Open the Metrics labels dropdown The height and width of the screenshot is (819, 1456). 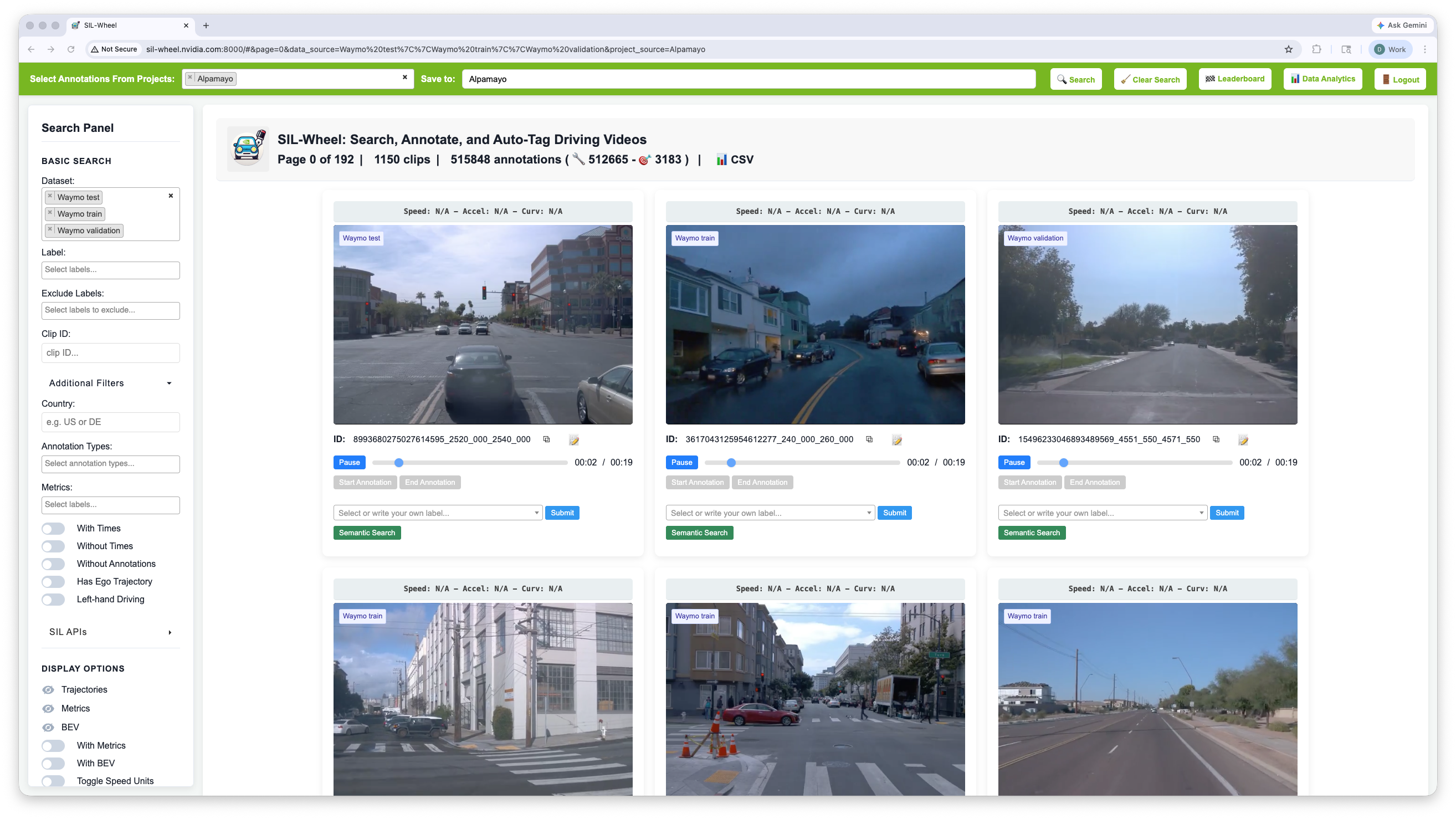pyautogui.click(x=111, y=505)
